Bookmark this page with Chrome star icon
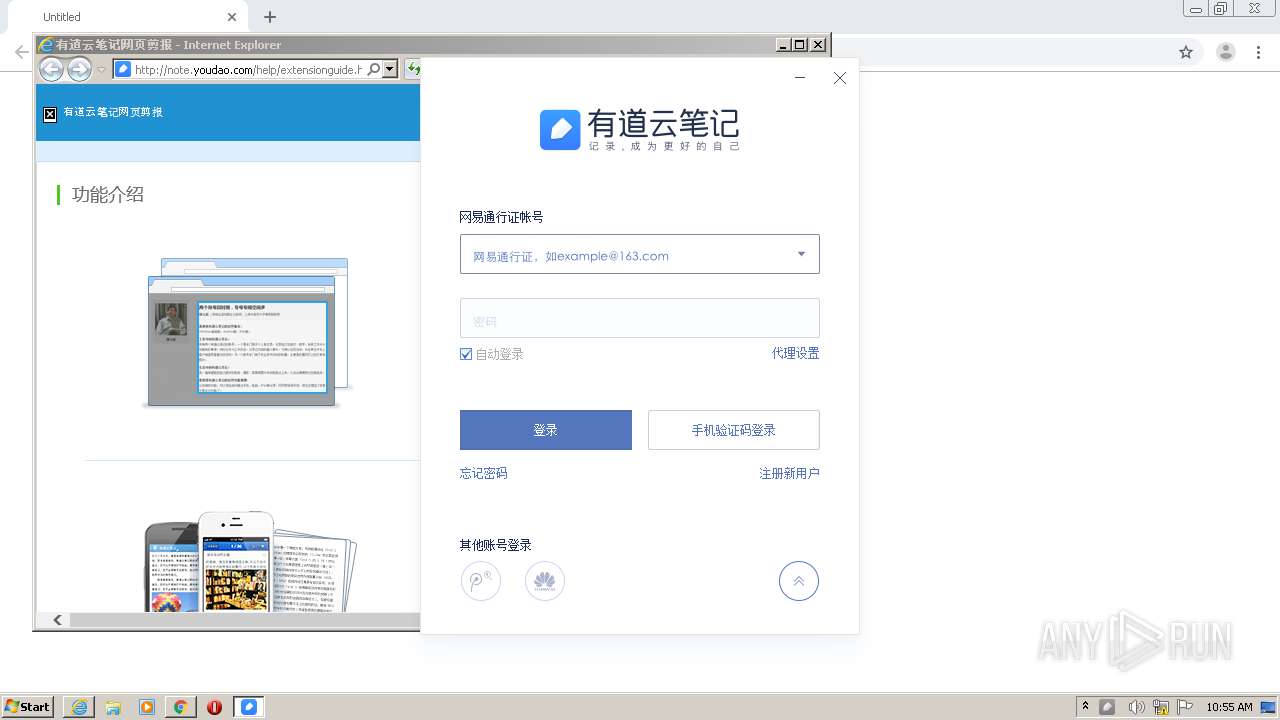1280x720 pixels. 1186,52
